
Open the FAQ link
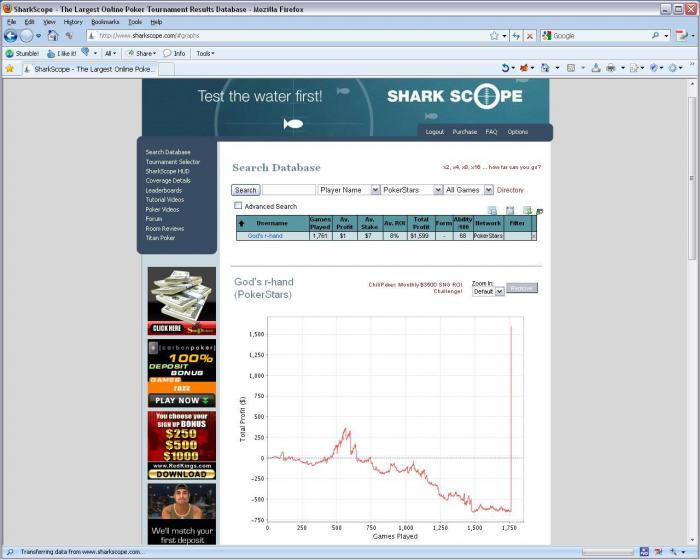(x=491, y=132)
